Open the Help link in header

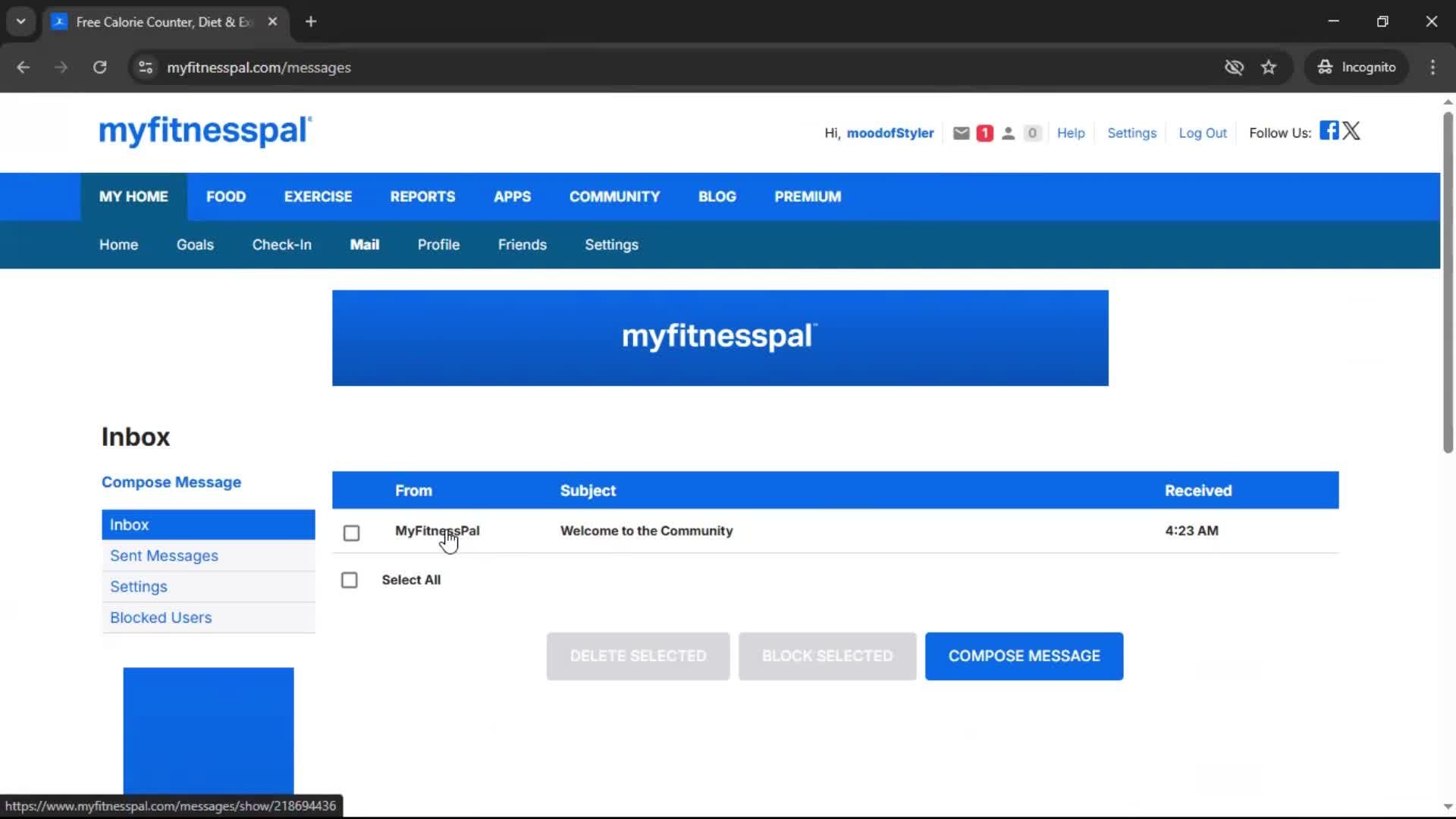pyautogui.click(x=1071, y=133)
